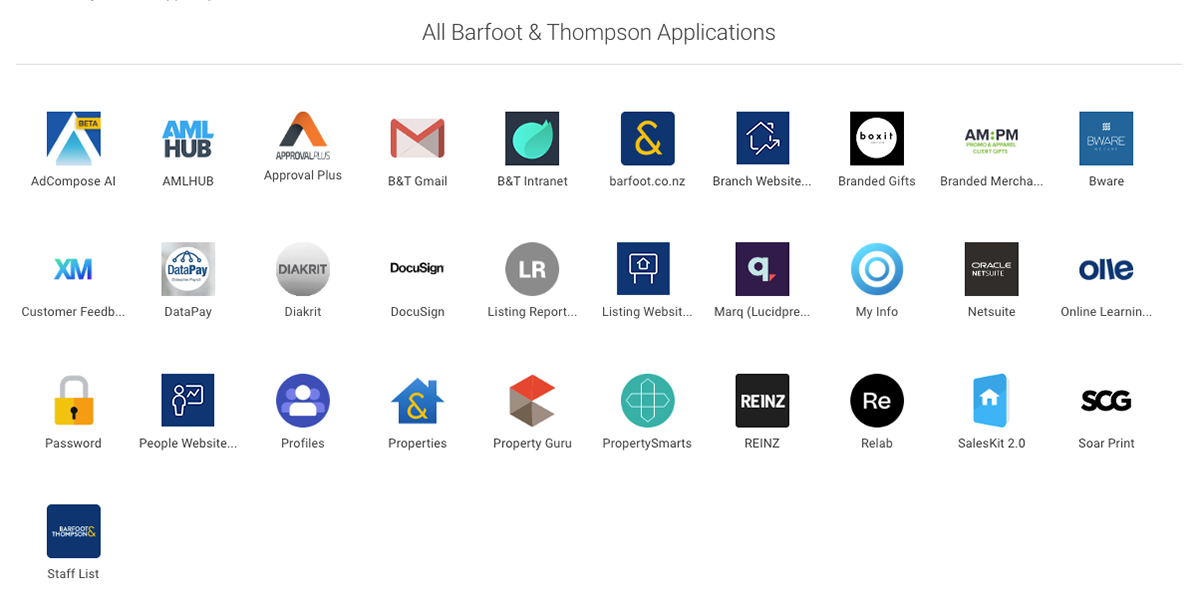
Task: Launch Oracle Netsuite
Action: pyautogui.click(x=991, y=269)
